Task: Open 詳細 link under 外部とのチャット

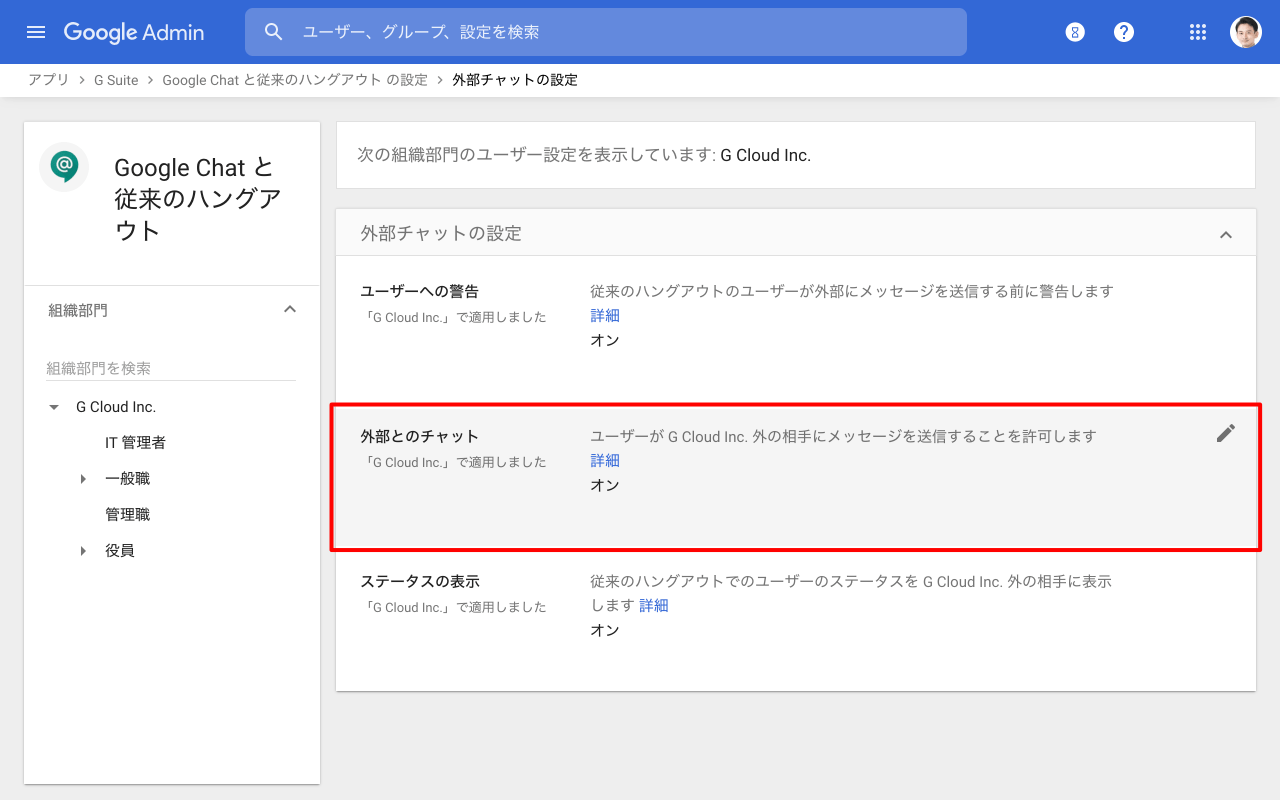Action: 605,461
